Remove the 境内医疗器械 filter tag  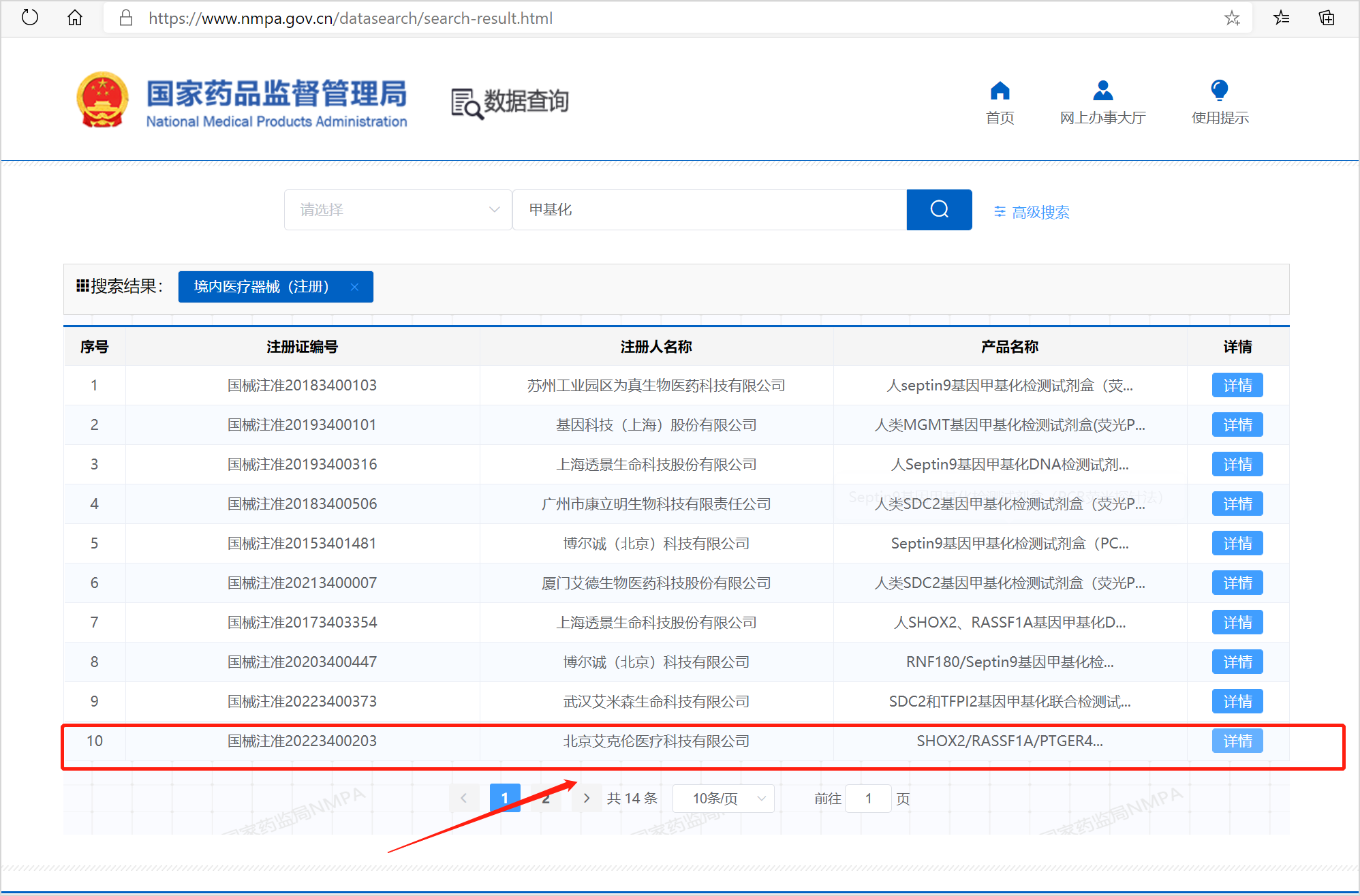354,287
